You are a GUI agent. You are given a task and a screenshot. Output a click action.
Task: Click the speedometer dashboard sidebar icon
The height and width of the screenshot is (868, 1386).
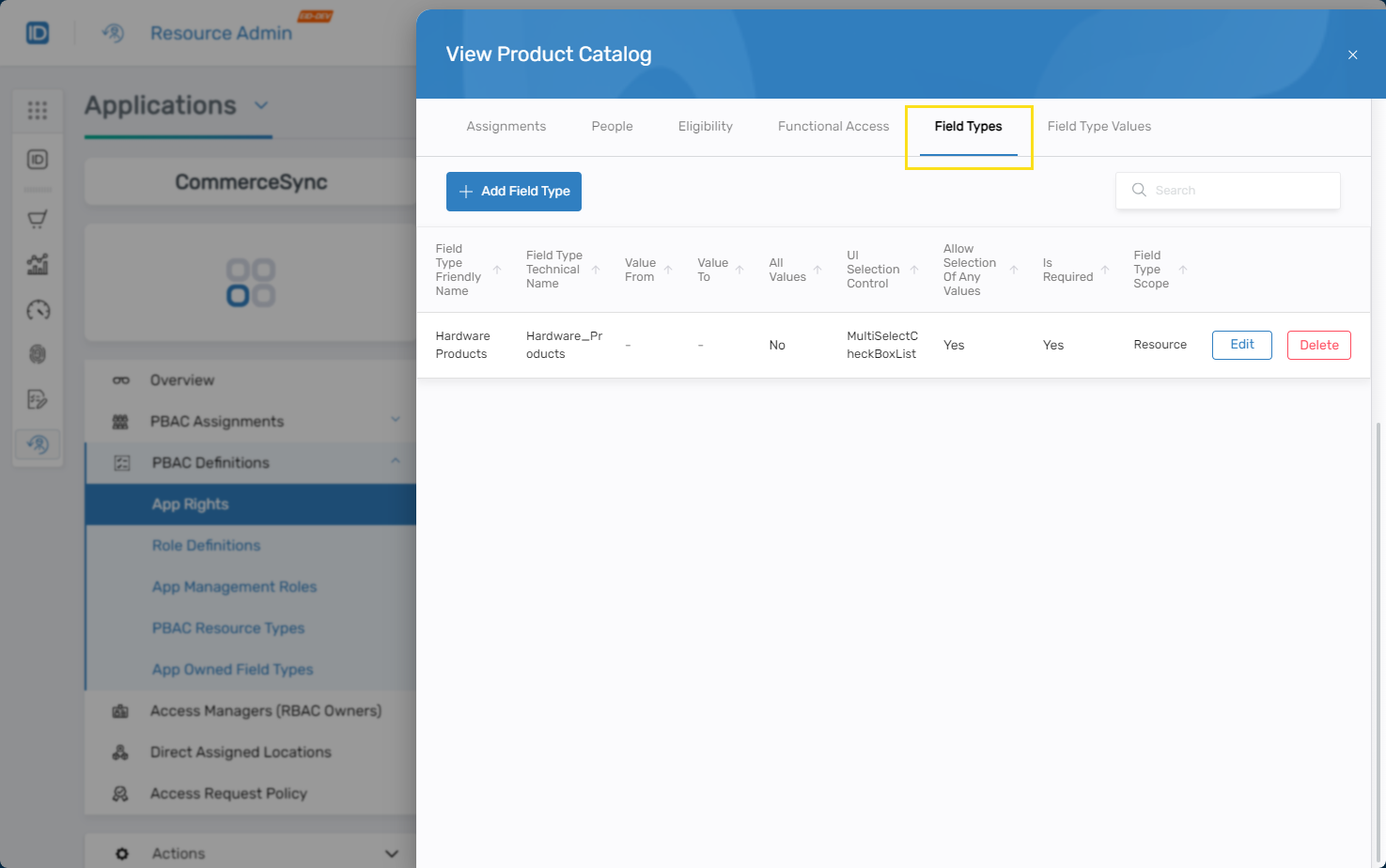(38, 310)
